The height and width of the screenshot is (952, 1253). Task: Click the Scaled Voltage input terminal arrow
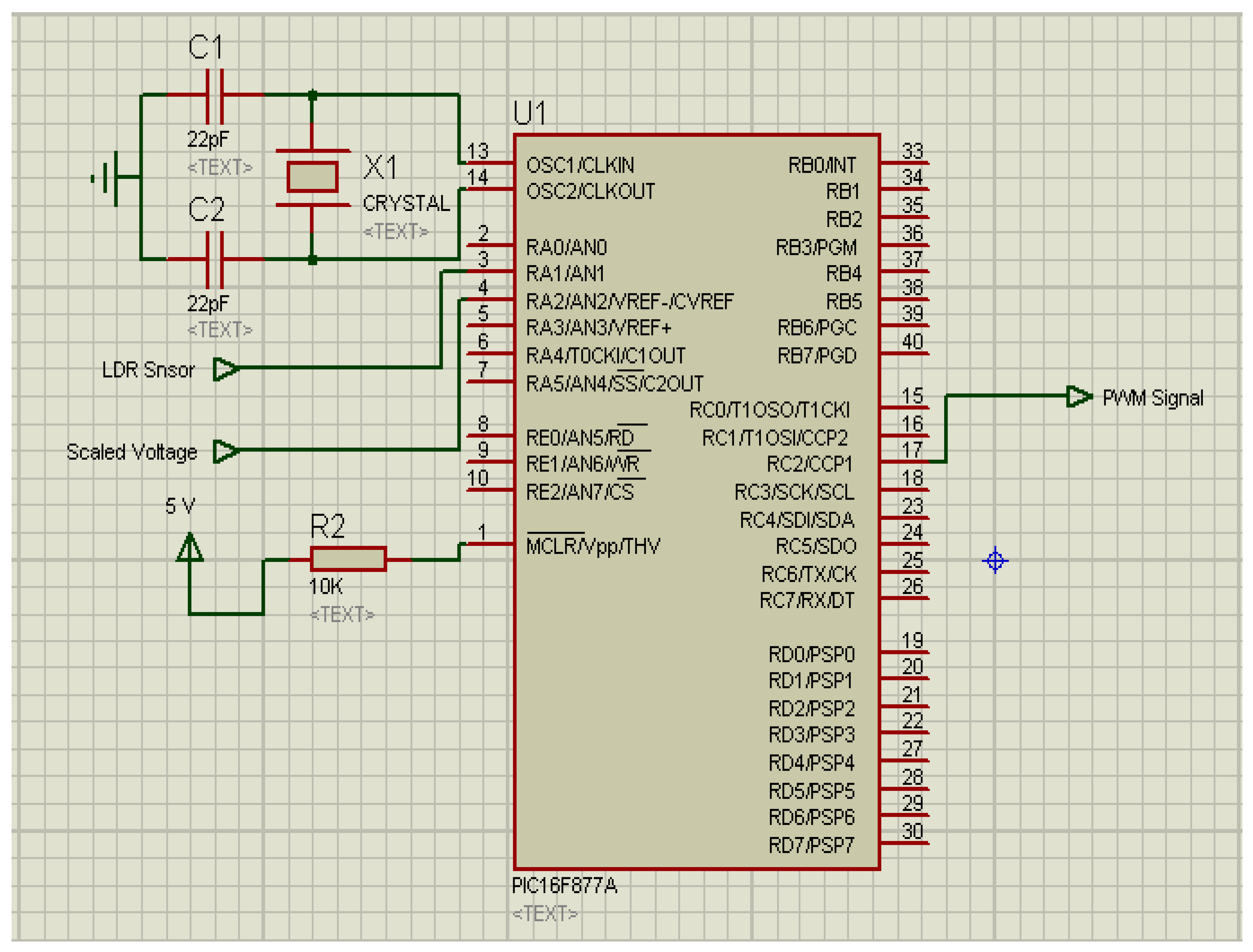[226, 451]
